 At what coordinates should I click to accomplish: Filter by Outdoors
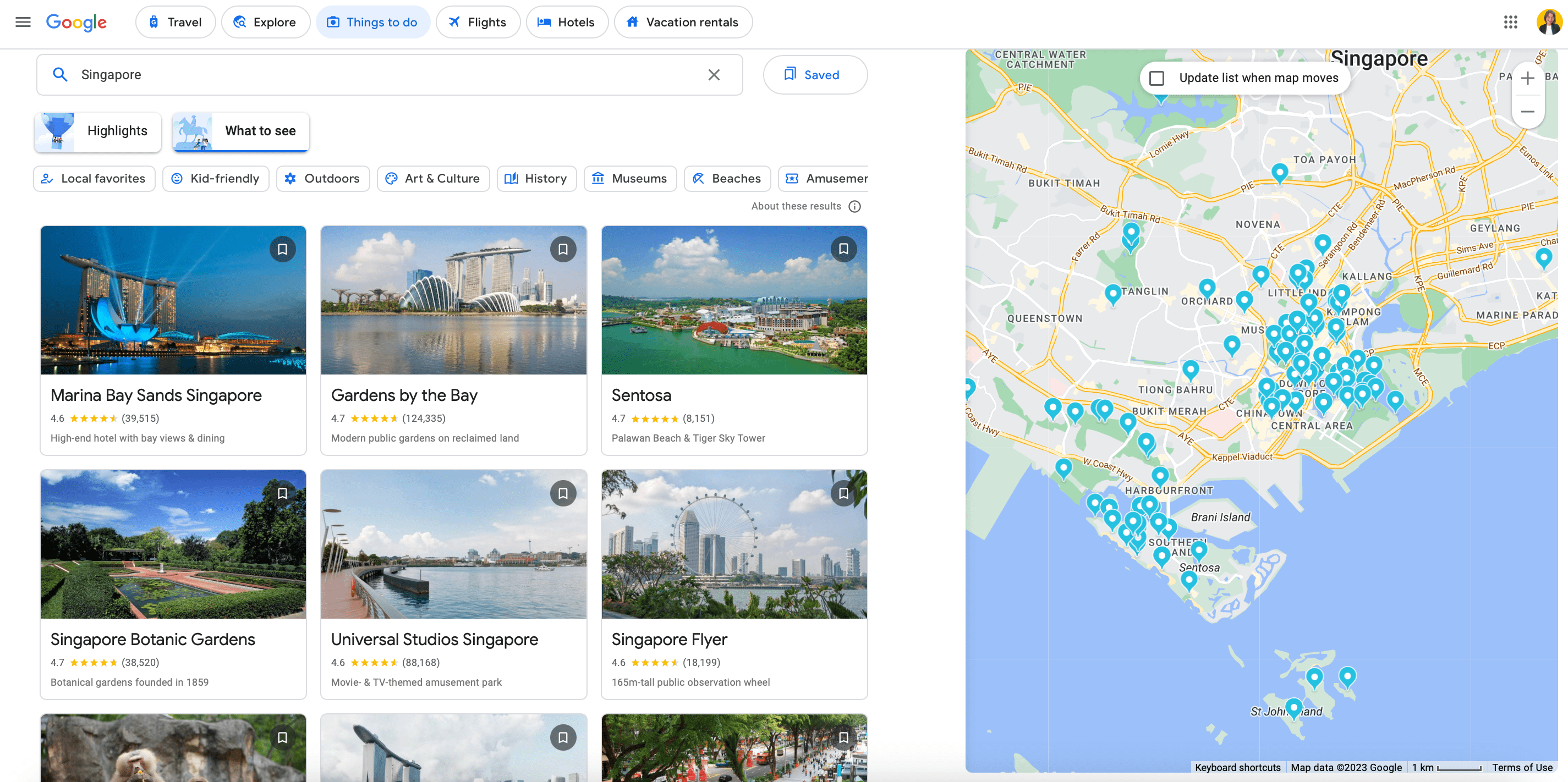322,179
